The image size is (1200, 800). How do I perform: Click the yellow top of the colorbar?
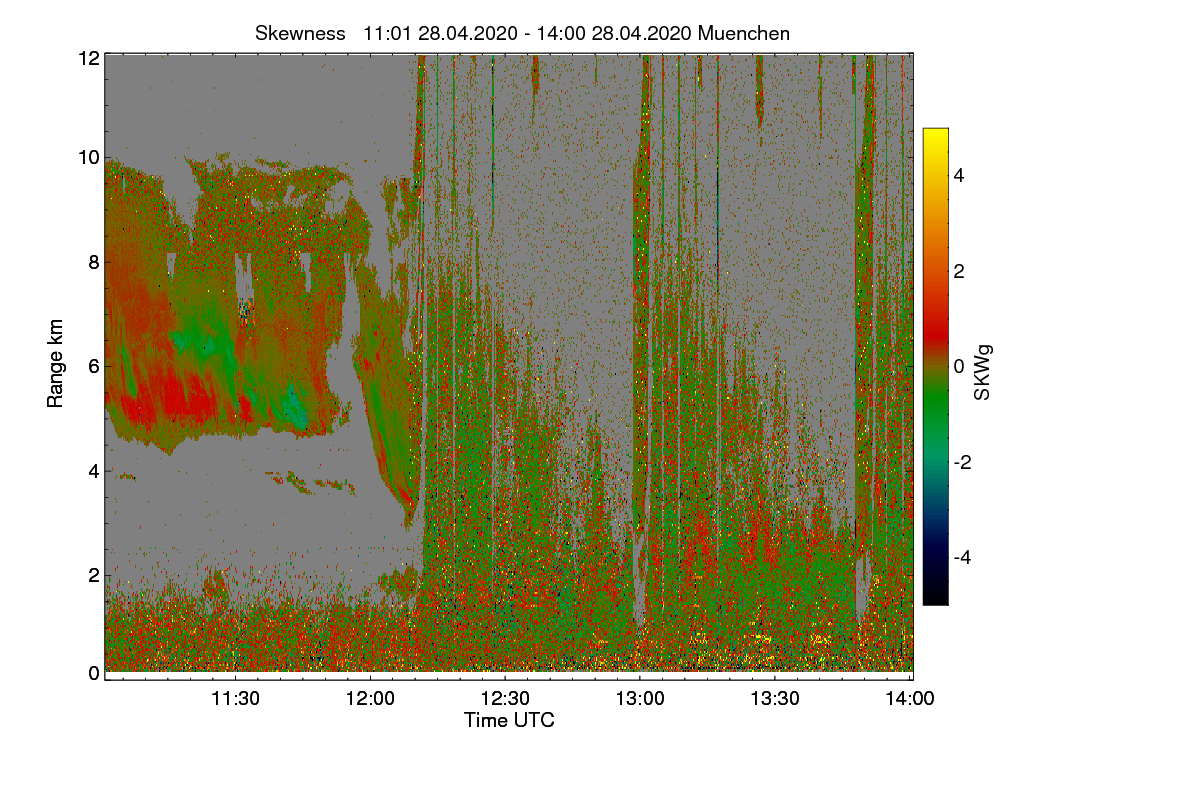(x=935, y=136)
